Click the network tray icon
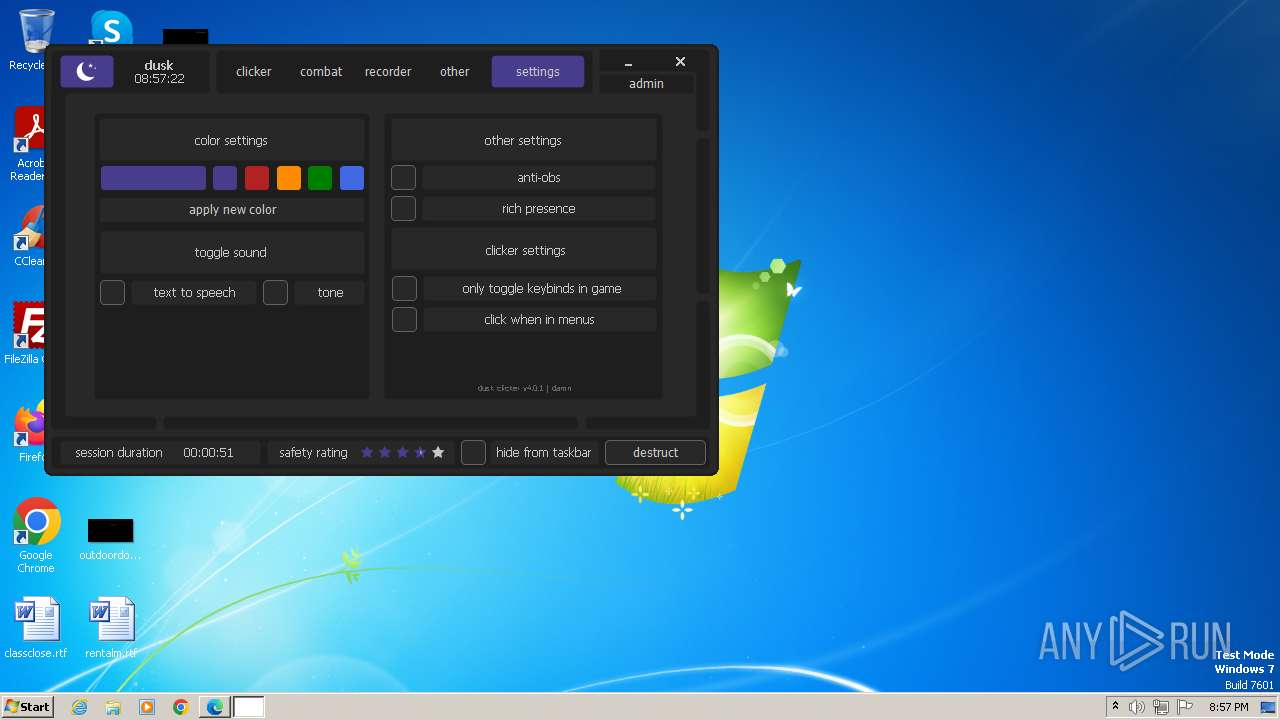Viewport: 1280px width, 720px height. [x=1161, y=707]
